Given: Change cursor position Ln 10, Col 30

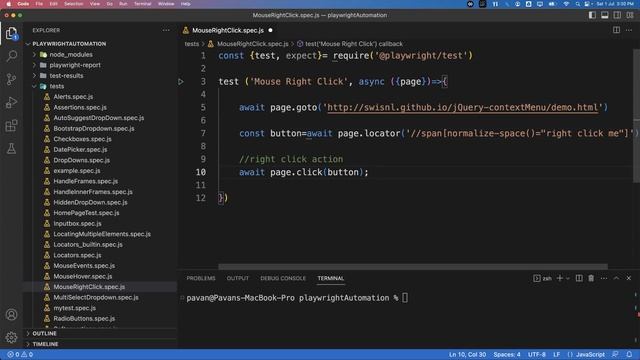Looking at the screenshot, I should pyautogui.click(x=467, y=354).
